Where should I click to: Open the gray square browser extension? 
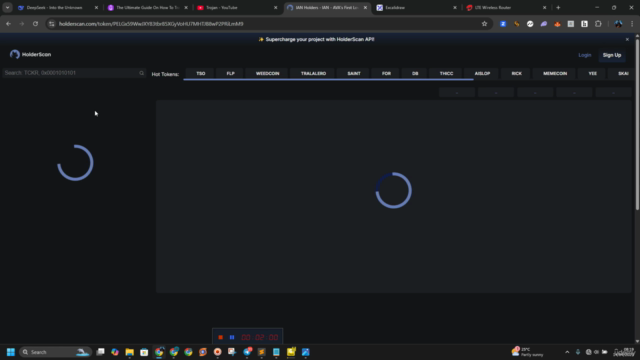571,24
